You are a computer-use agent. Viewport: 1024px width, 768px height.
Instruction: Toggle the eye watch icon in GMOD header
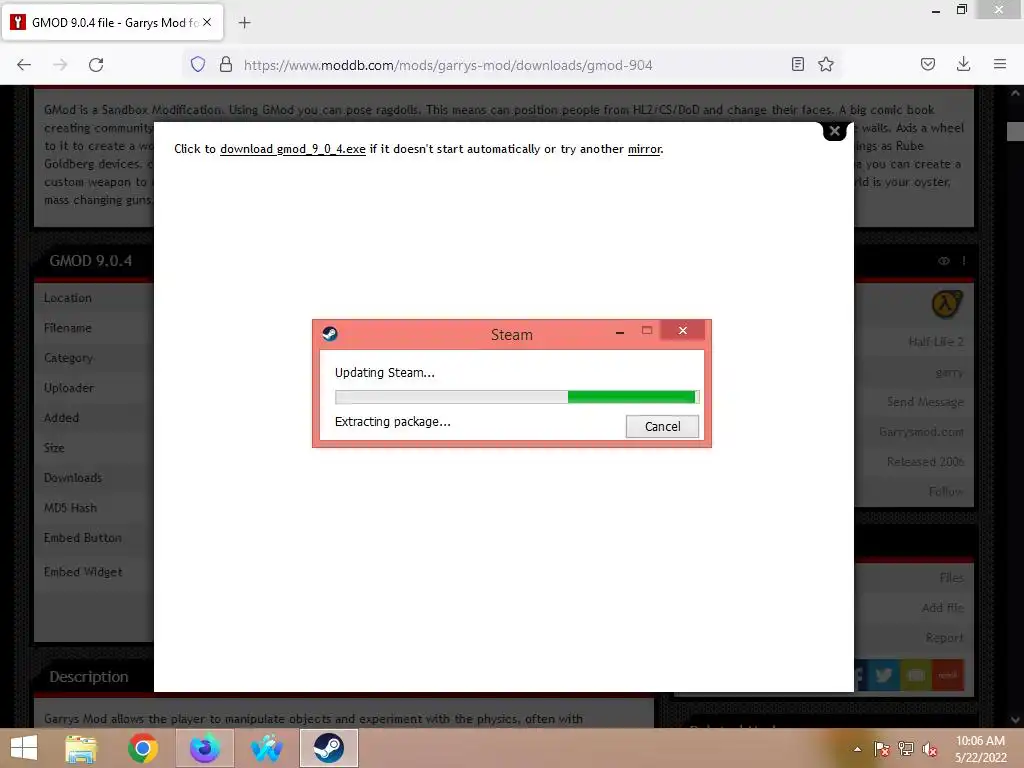tap(944, 261)
